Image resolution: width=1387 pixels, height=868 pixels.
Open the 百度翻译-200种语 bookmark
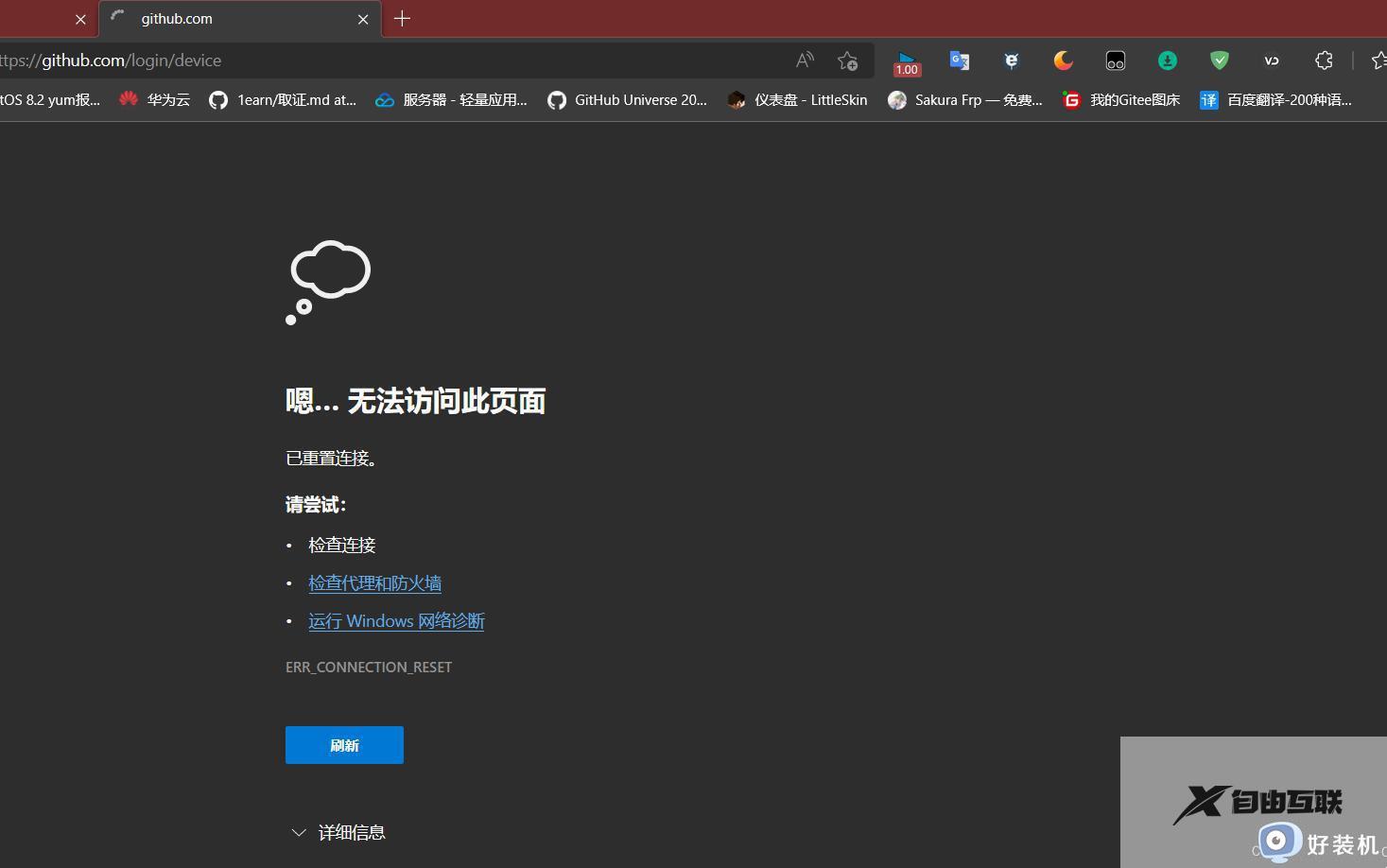(1275, 99)
